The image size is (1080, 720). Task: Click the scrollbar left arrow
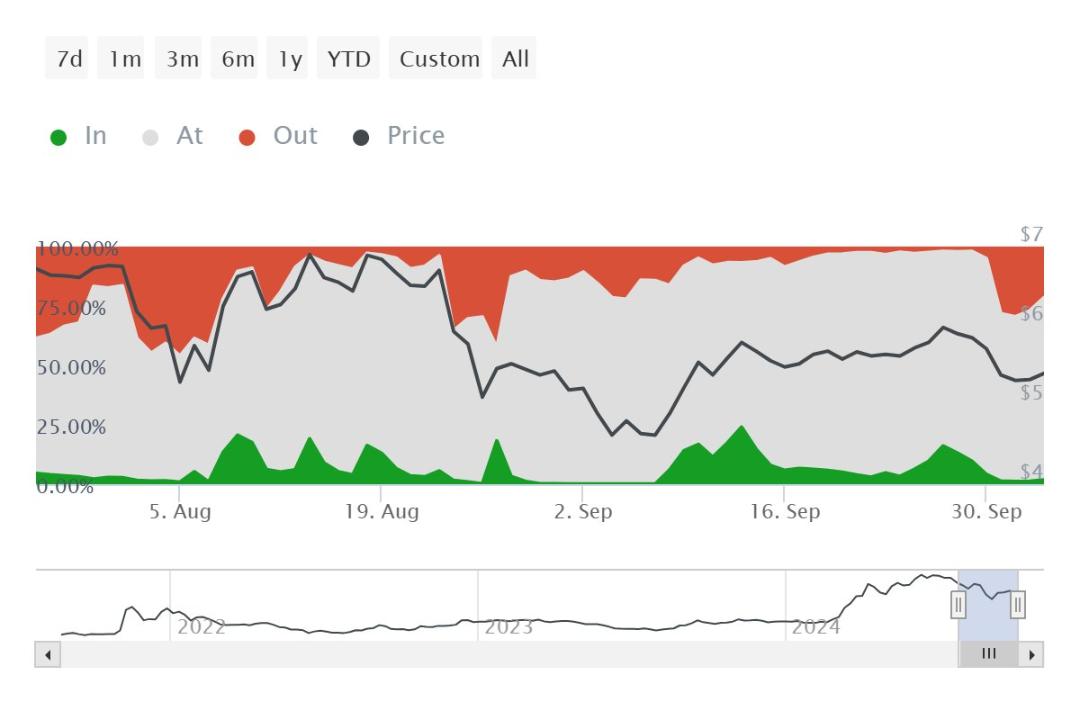48,654
